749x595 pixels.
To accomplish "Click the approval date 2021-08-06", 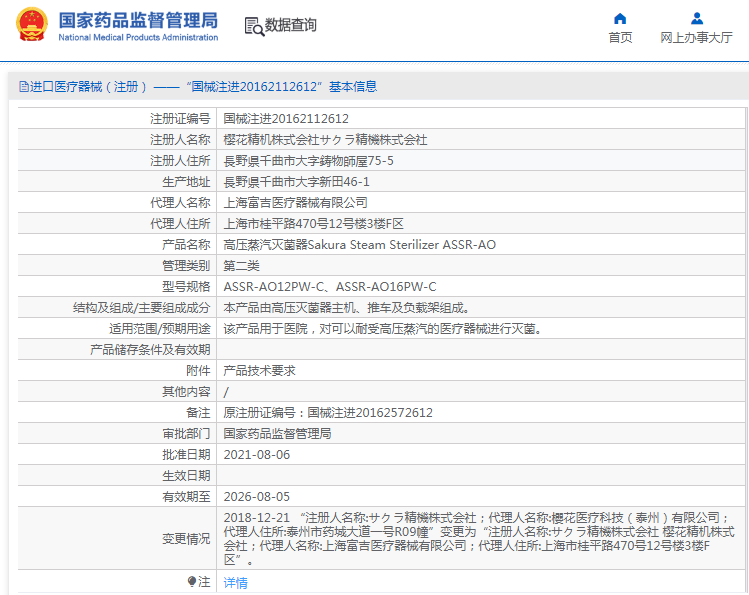I will (x=256, y=455).
